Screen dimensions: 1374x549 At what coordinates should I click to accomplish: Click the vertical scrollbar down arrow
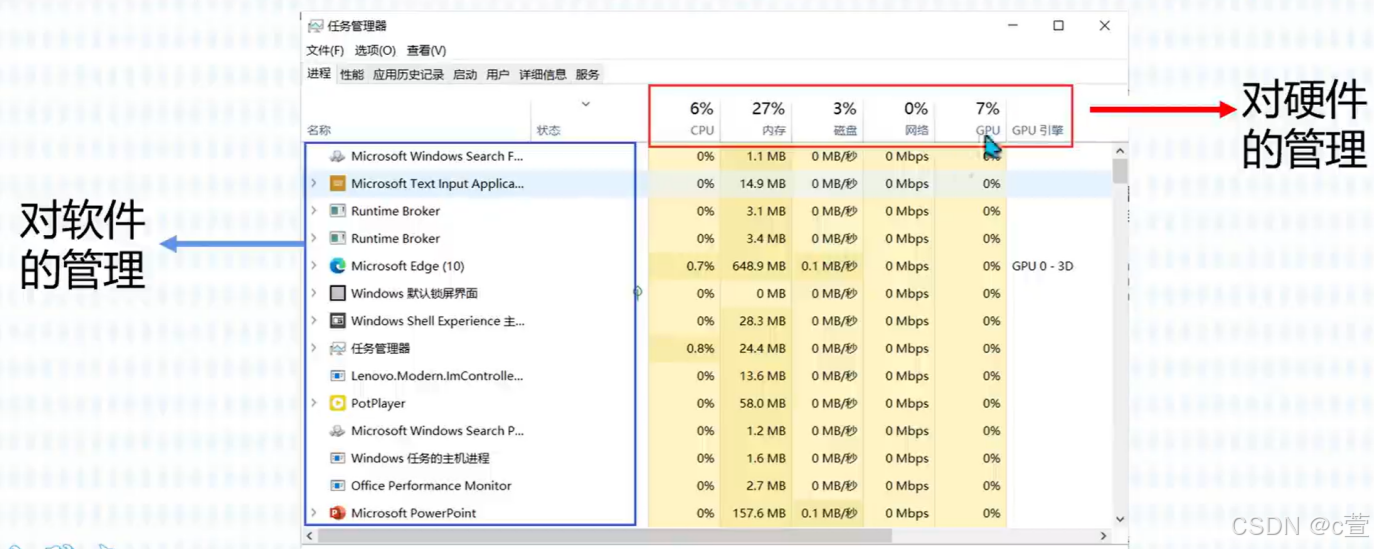click(1120, 520)
